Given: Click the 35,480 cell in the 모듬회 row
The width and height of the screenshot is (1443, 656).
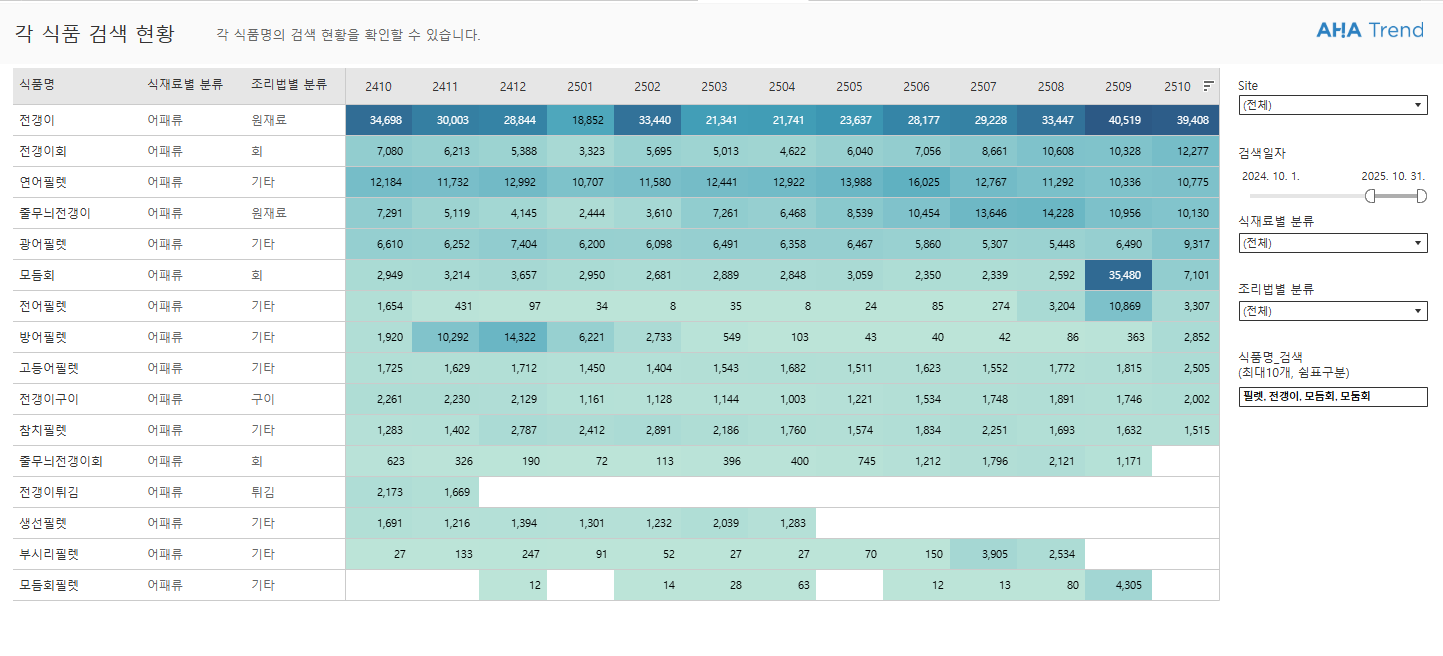Looking at the screenshot, I should click(1118, 275).
